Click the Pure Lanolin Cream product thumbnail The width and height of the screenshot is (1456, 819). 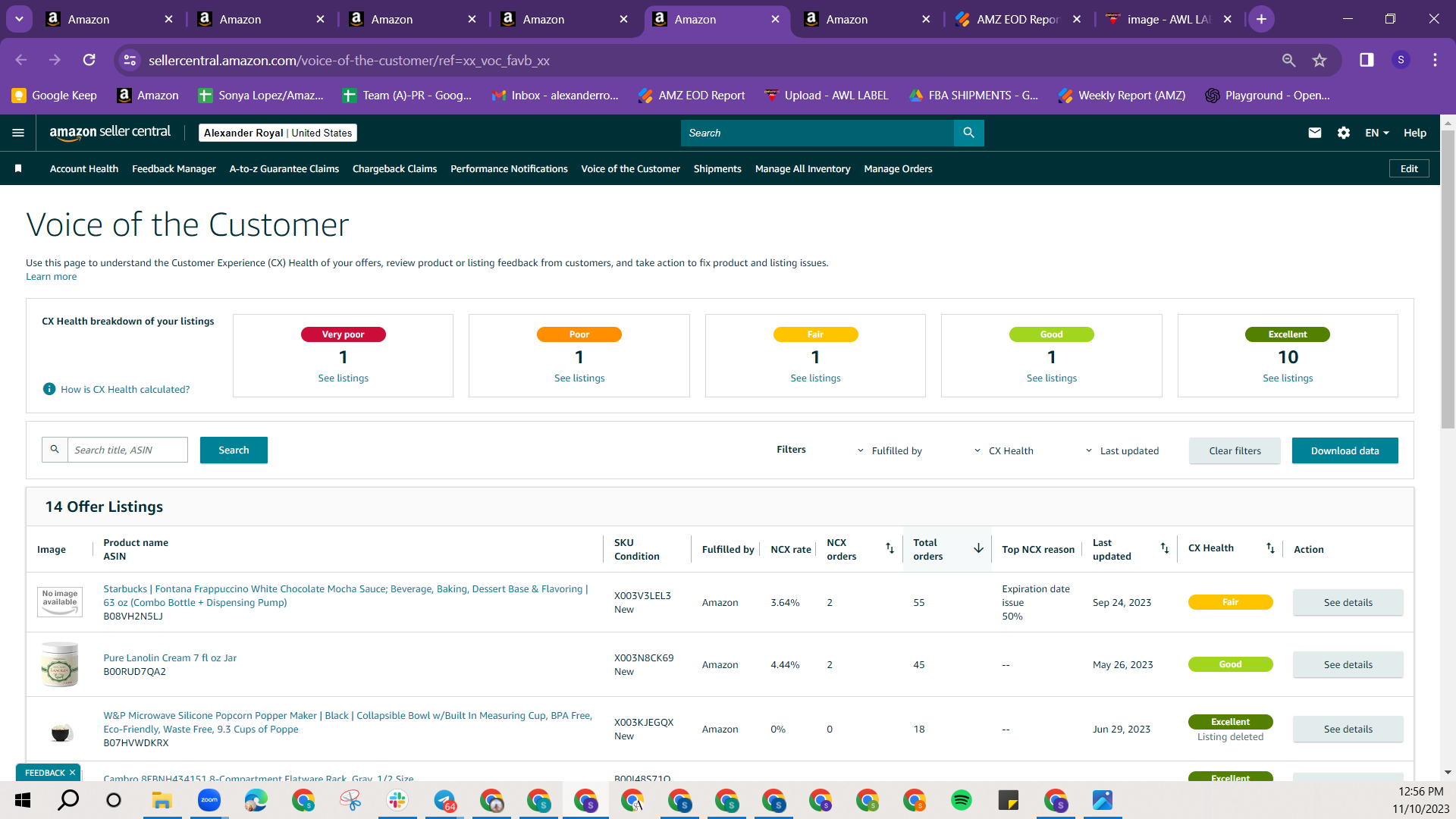tap(59, 664)
